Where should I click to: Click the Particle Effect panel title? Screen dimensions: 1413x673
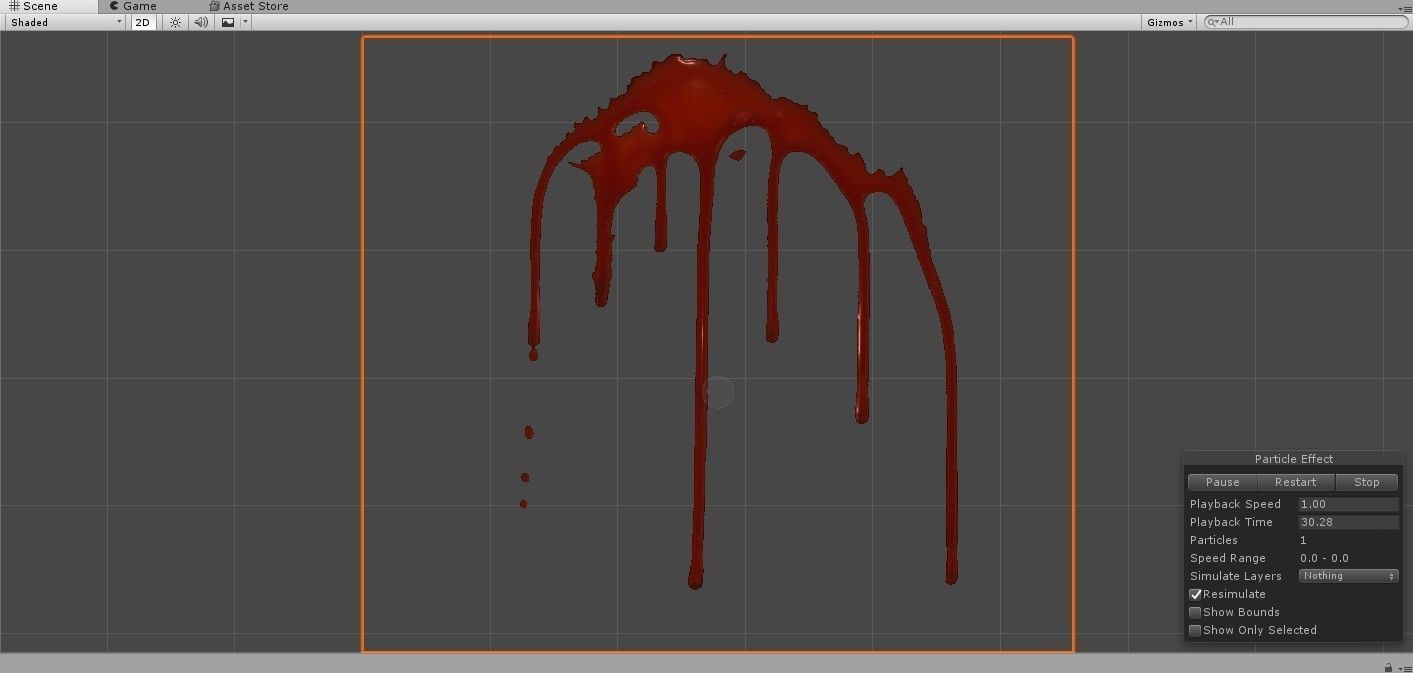click(1294, 459)
